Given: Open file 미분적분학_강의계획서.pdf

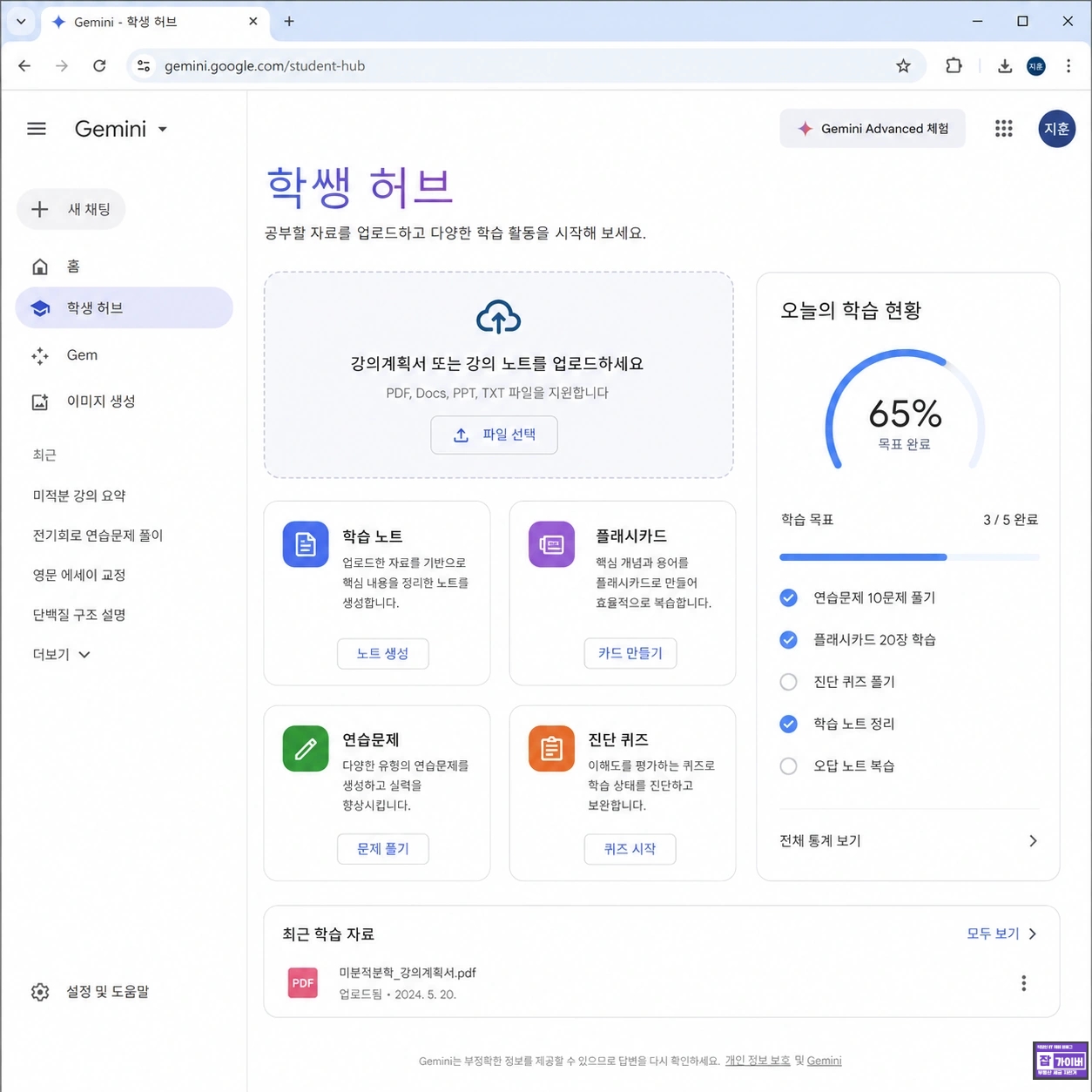Looking at the screenshot, I should coord(408,973).
